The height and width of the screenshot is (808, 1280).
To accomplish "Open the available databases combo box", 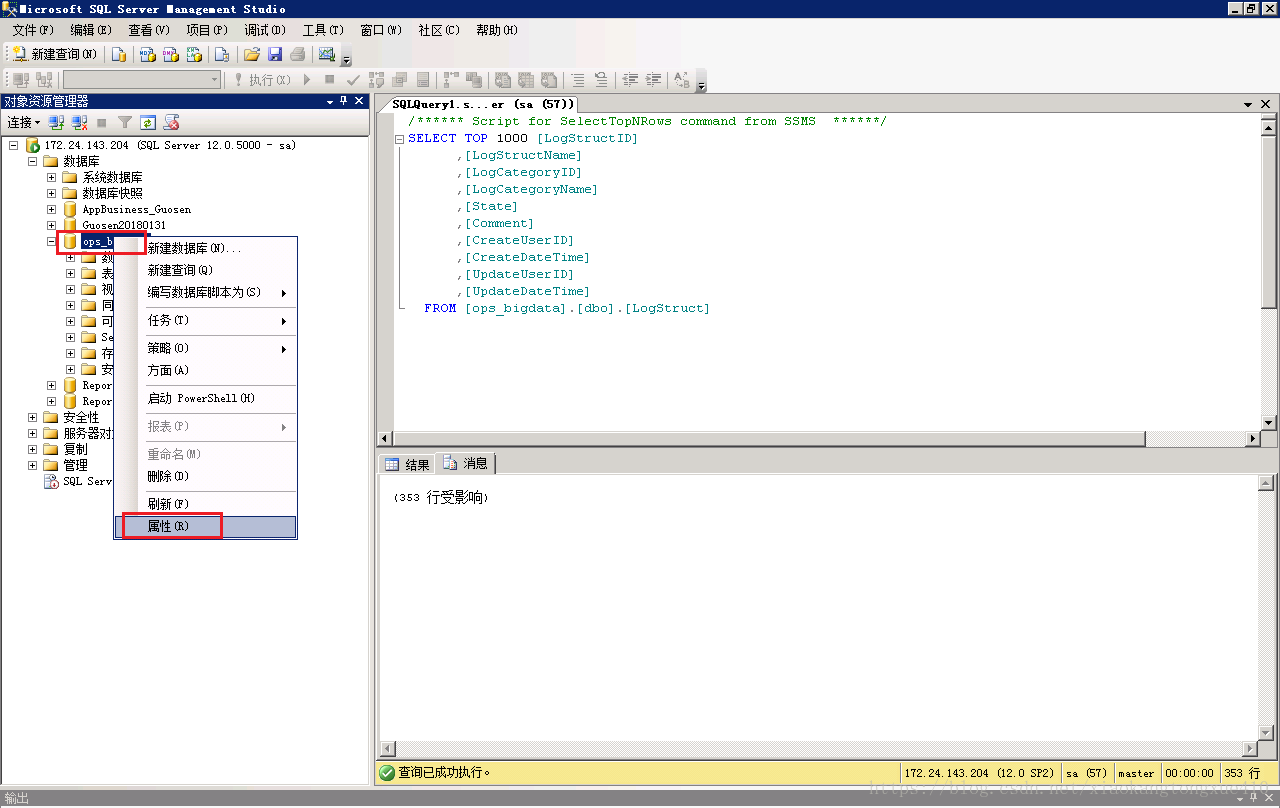I will click(142, 80).
